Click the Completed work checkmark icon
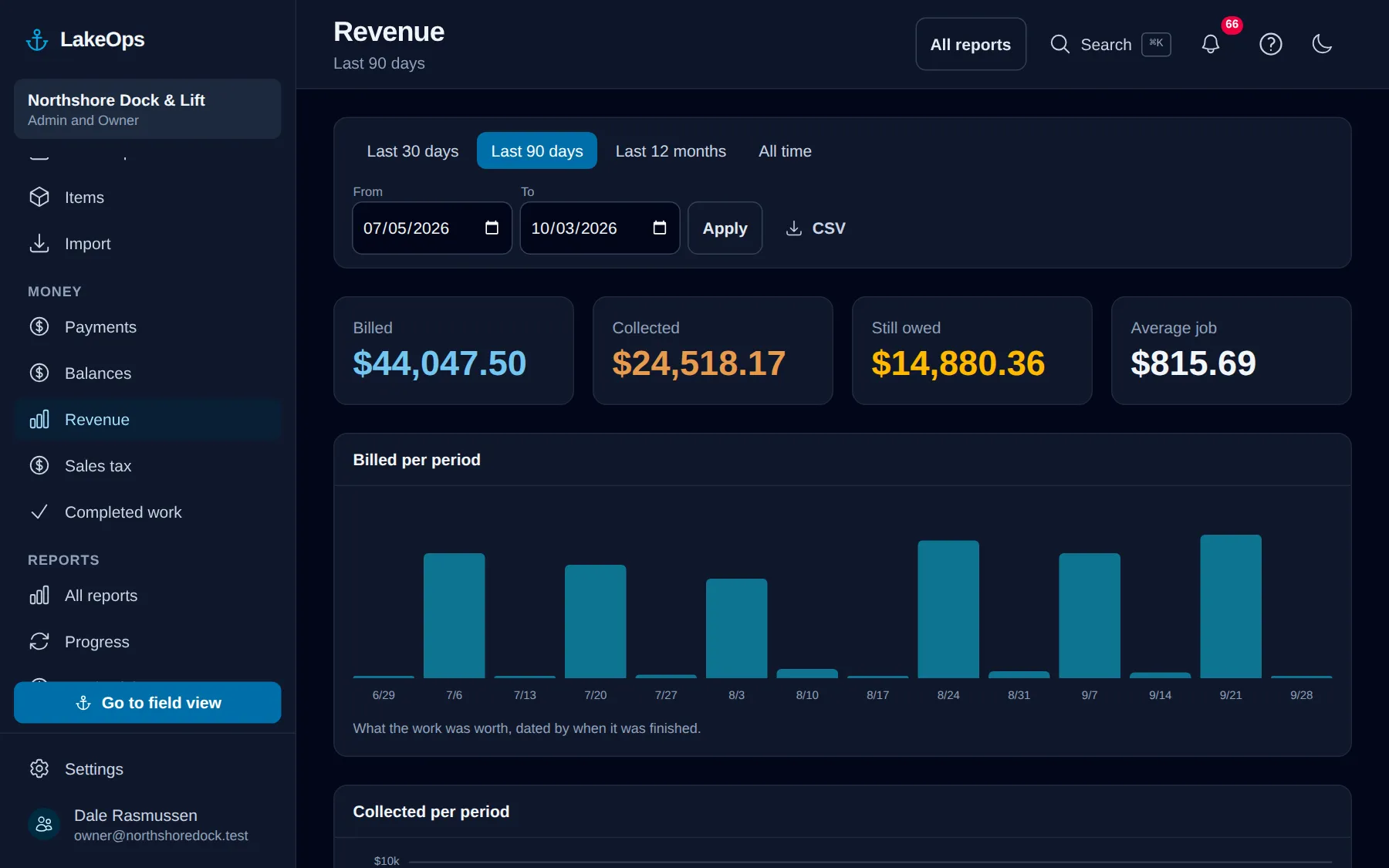The width and height of the screenshot is (1389, 868). (39, 512)
